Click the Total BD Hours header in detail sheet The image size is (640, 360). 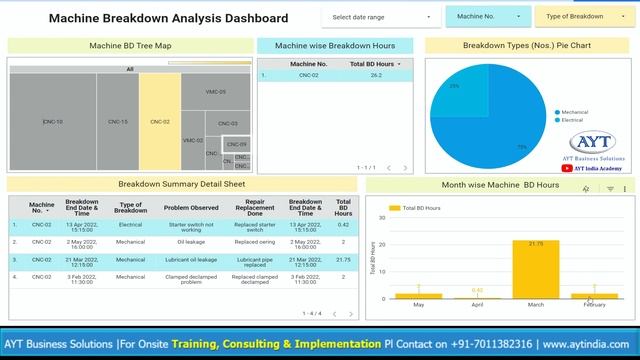pyautogui.click(x=343, y=207)
